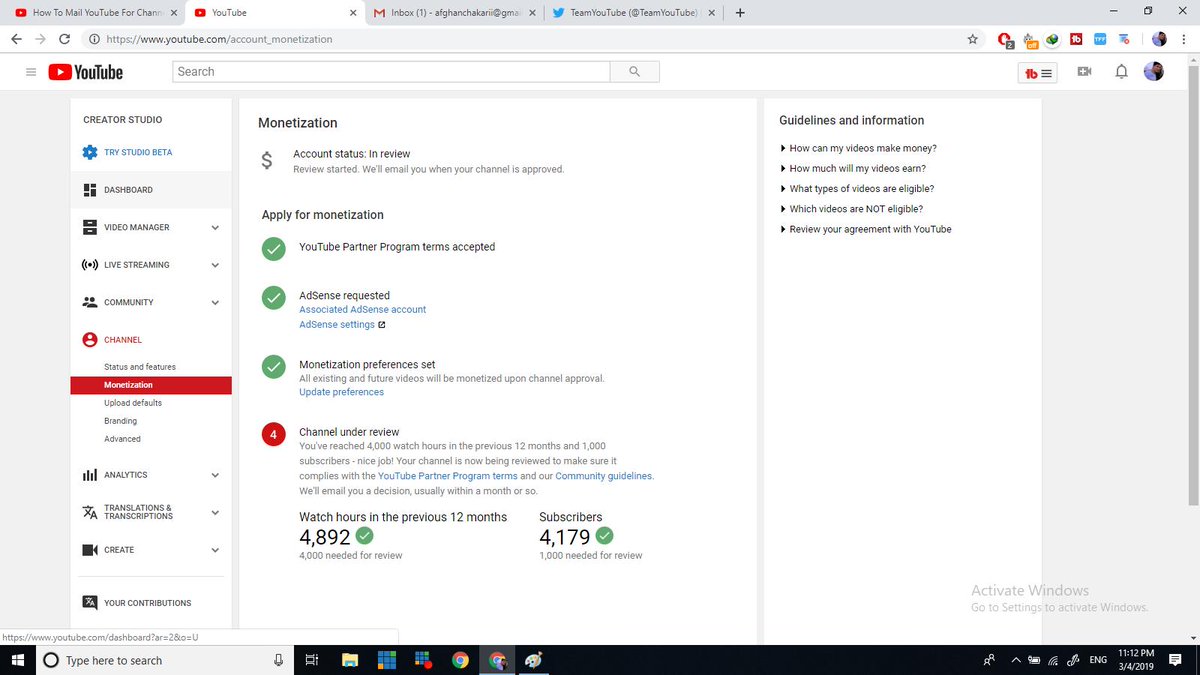Click the red extension icon with badge 2
1200x675 pixels.
(1004, 40)
